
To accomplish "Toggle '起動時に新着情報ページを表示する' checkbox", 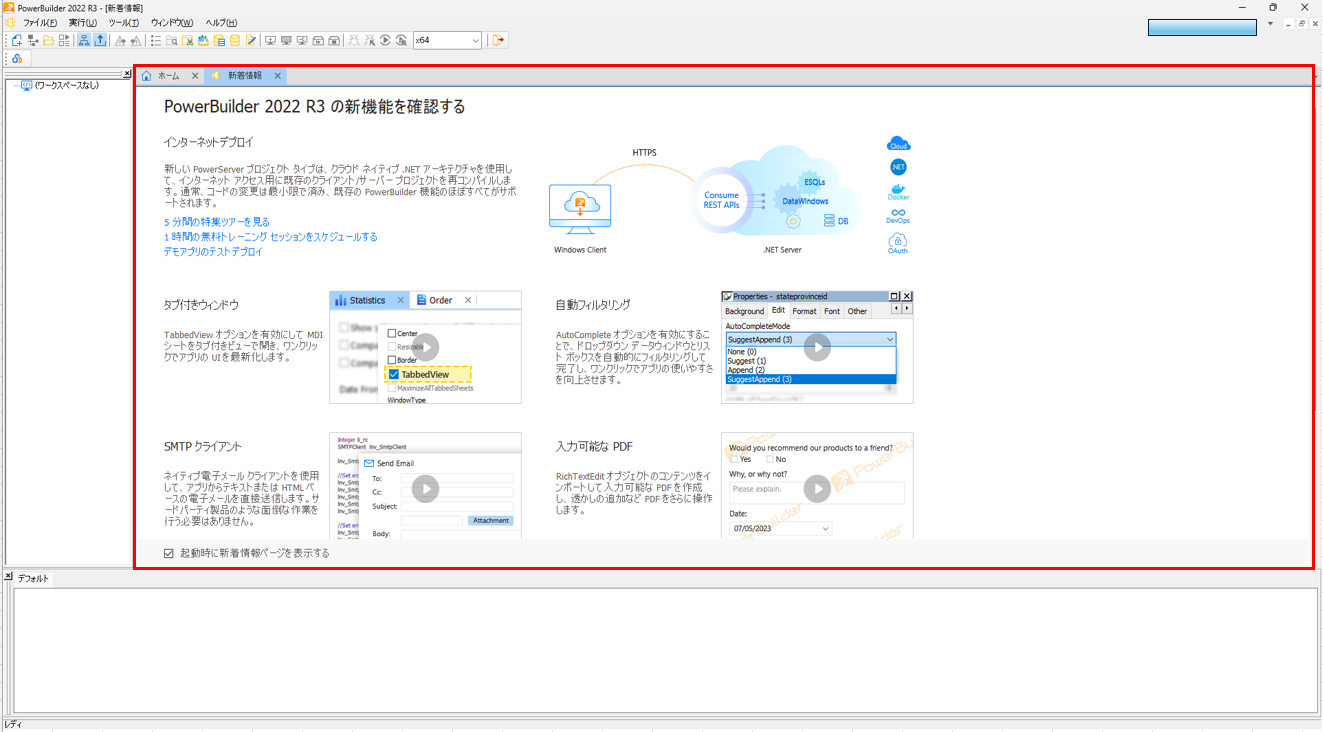I will click(x=169, y=553).
